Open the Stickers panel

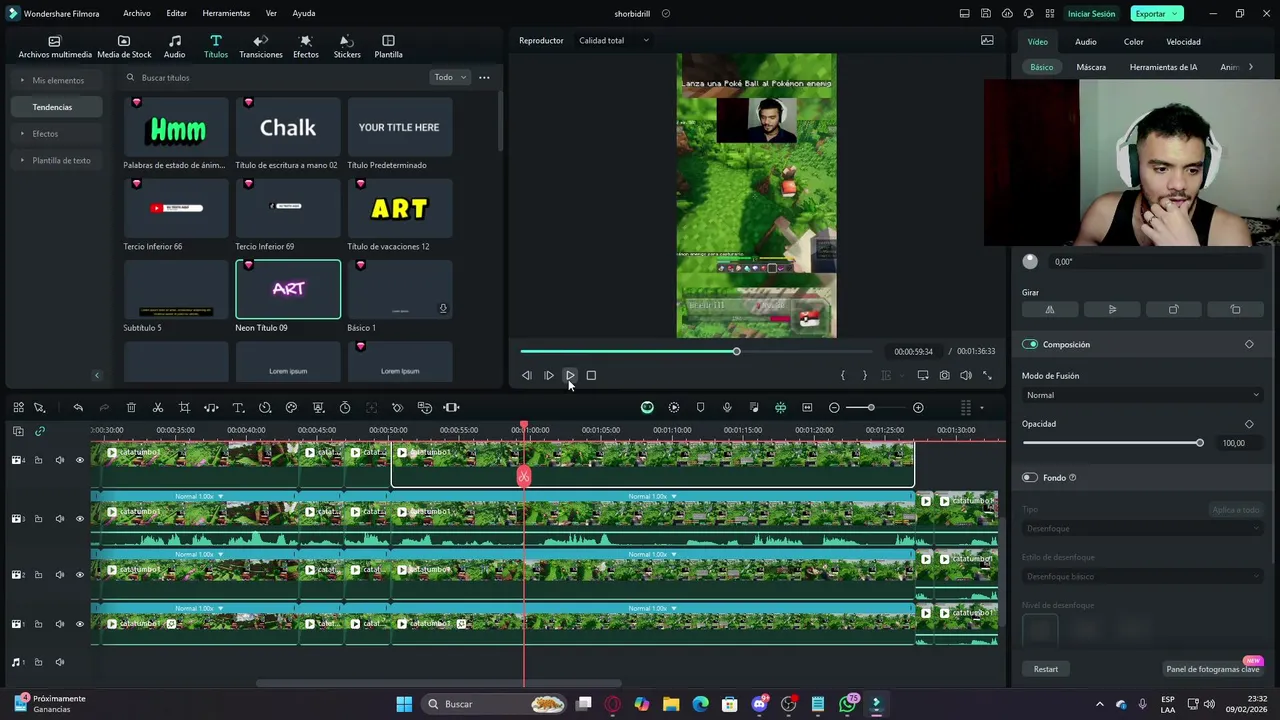(347, 46)
